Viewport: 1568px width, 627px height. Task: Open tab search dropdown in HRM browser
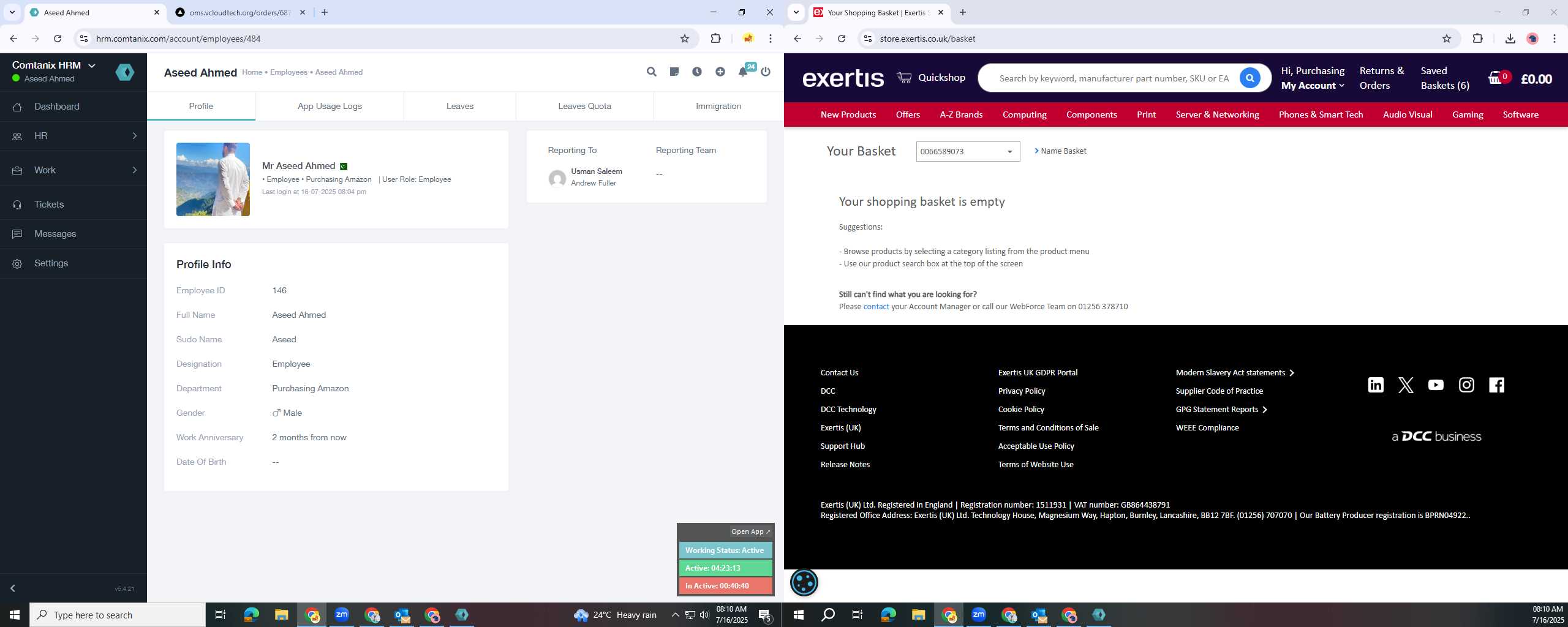point(12,12)
